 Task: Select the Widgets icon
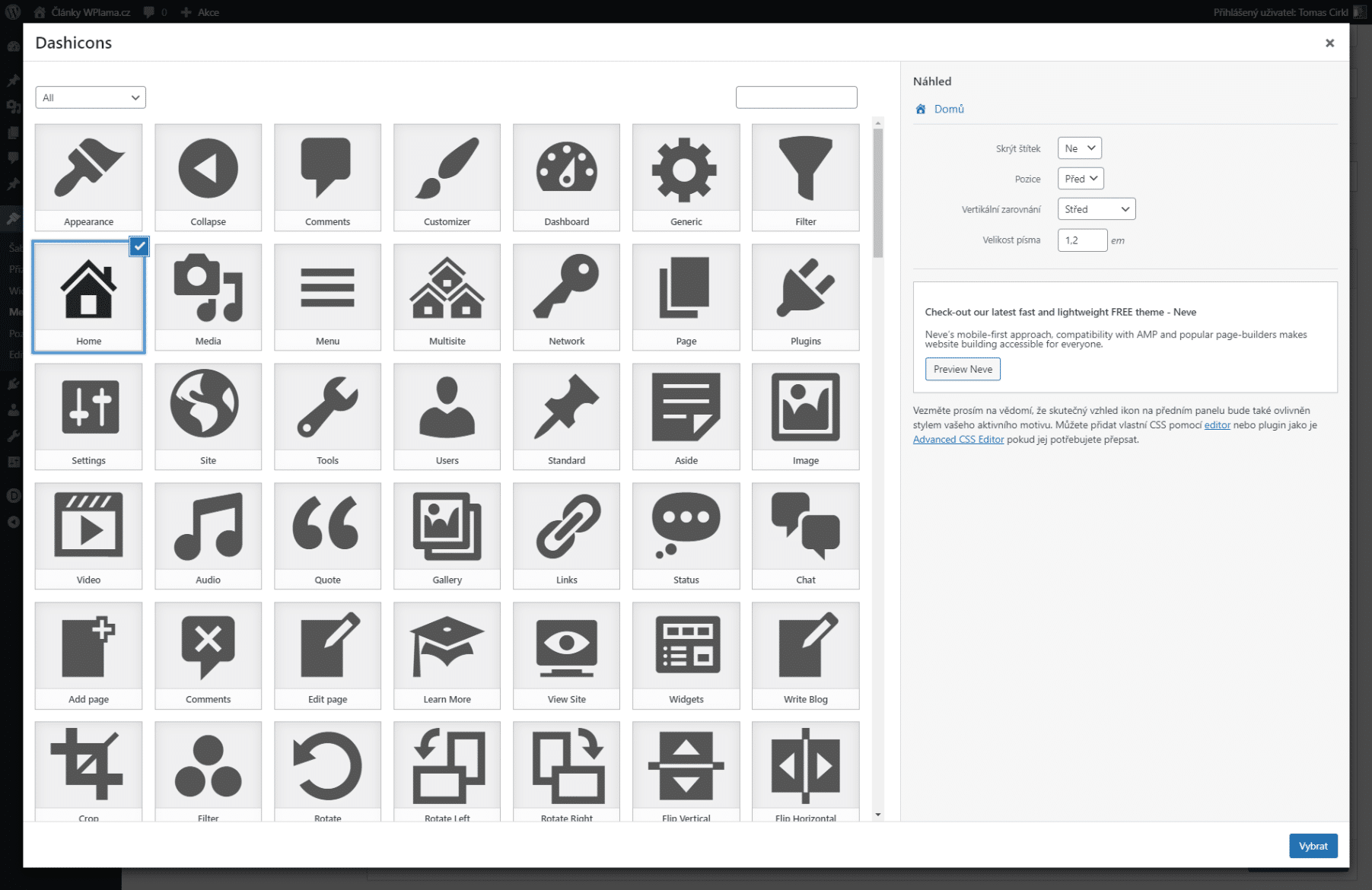click(x=686, y=655)
